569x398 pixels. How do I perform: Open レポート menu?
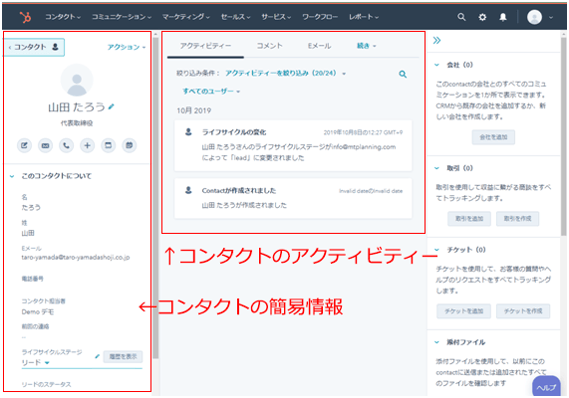(x=364, y=17)
